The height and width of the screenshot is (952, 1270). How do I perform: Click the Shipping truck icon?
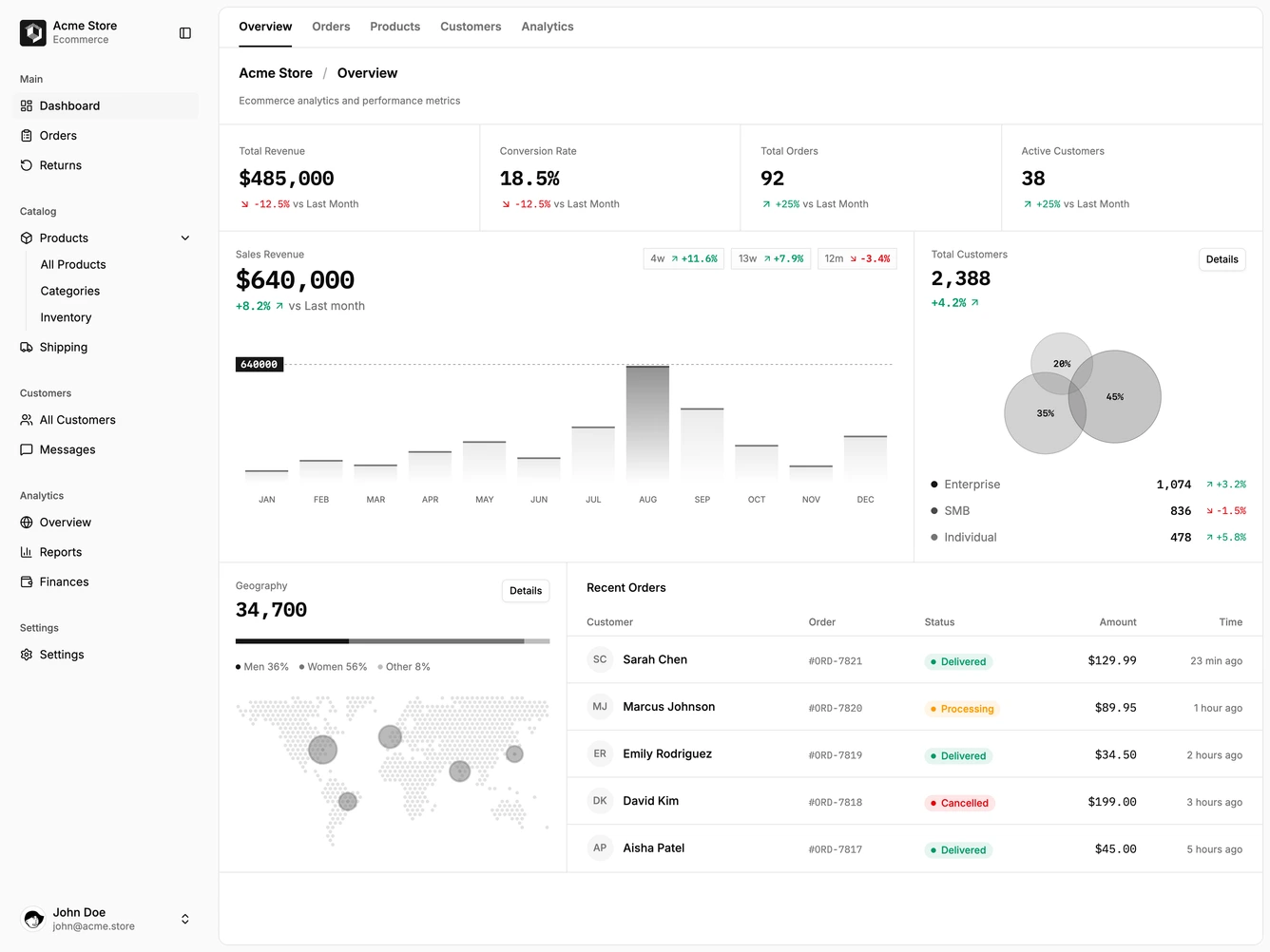coord(27,348)
